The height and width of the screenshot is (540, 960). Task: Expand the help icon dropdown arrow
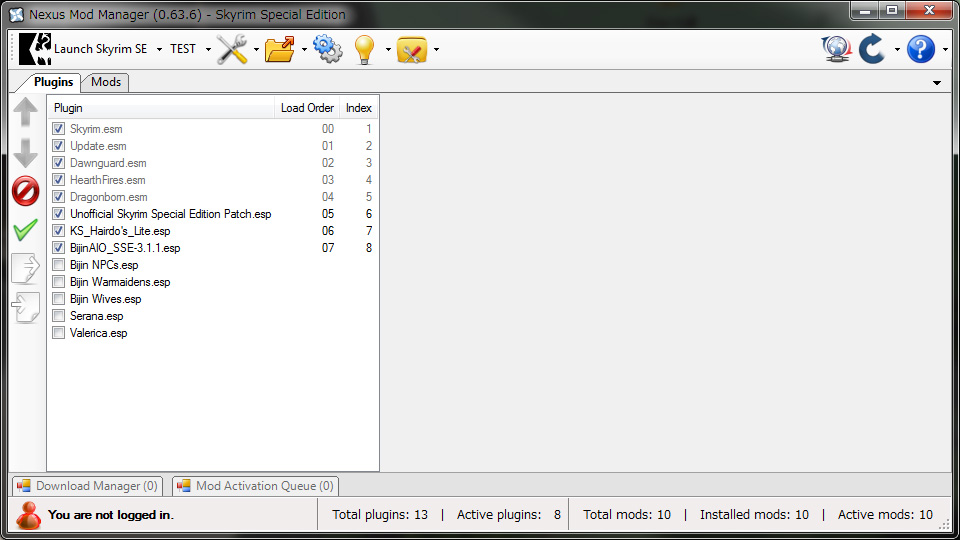point(945,50)
